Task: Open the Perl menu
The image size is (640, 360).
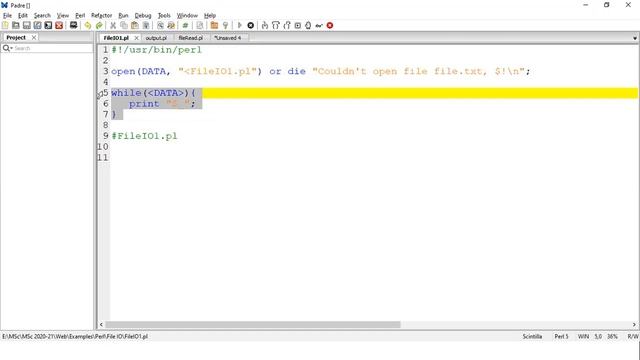Action: point(80,16)
